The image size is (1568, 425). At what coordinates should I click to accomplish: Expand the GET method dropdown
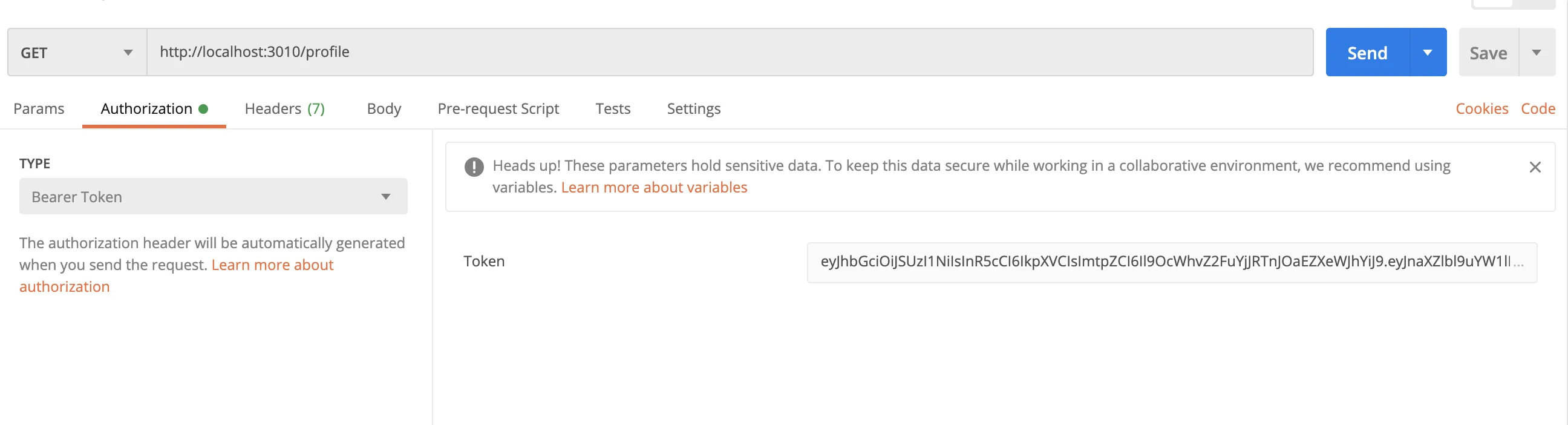point(77,52)
